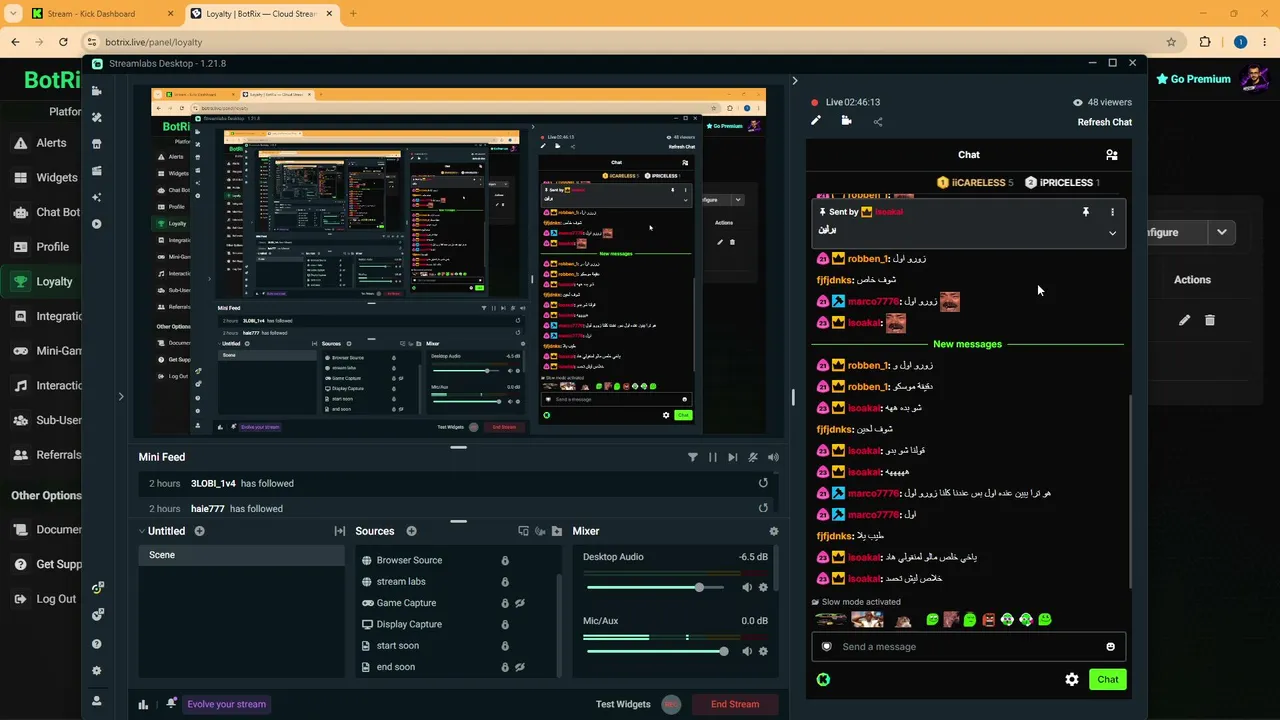Pause the Mini Feed alert queue
This screenshot has height=720, width=1280.
(x=713, y=457)
